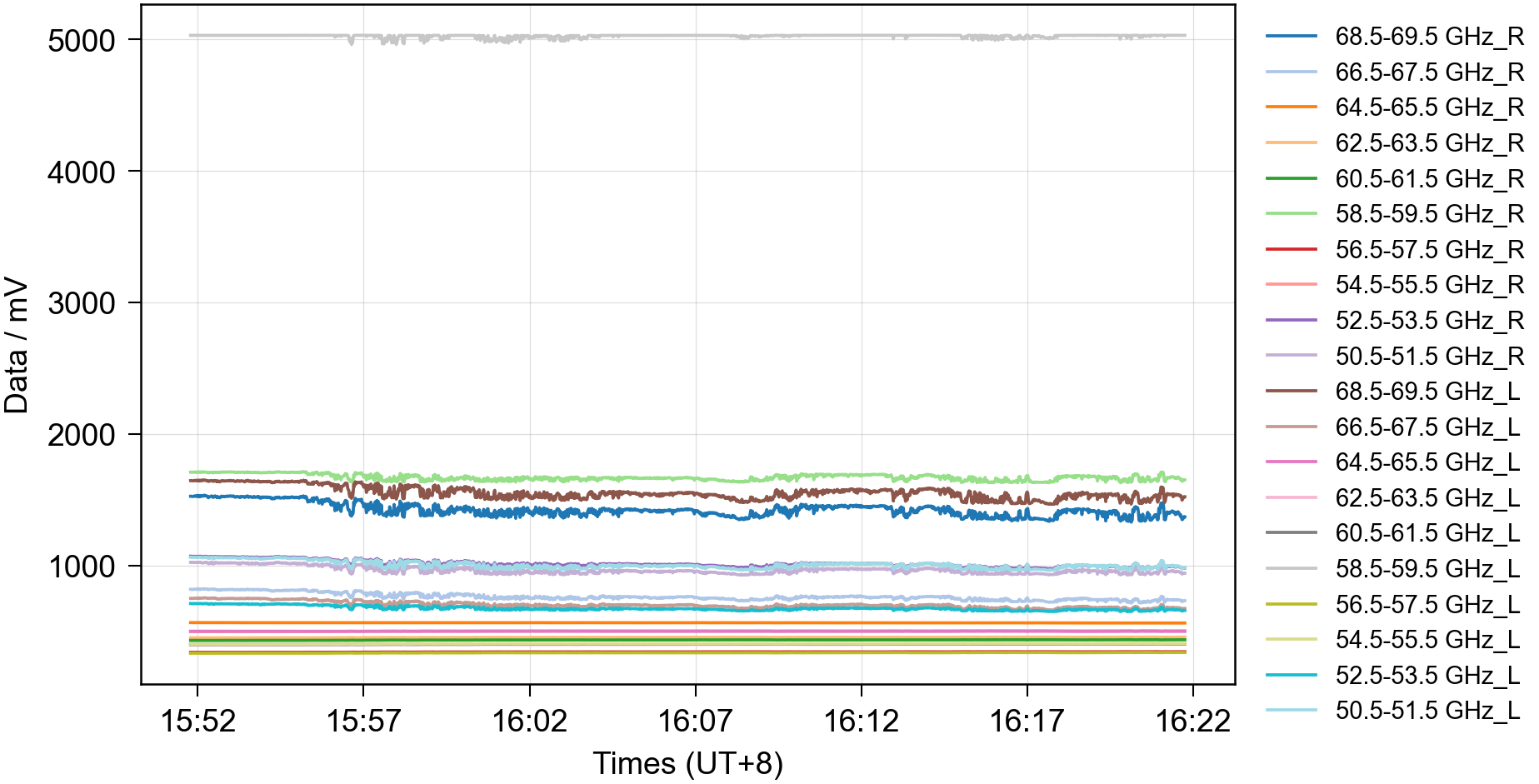Click the 5000 y-axis tick label
This screenshot has width=1539, height=784.
tap(82, 40)
